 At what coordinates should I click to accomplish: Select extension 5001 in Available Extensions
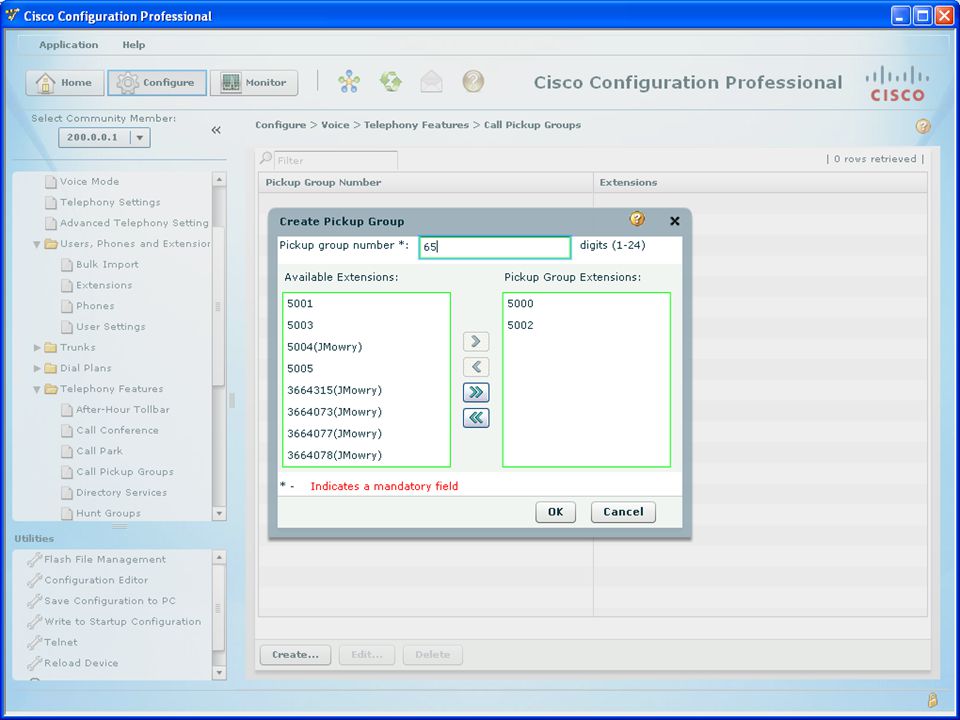pyautogui.click(x=366, y=304)
